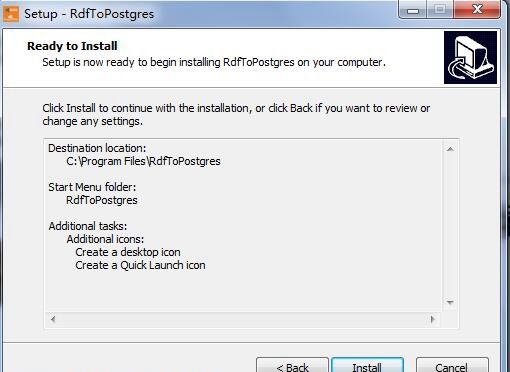The width and height of the screenshot is (510, 372).
Task: Click the 'Additional tasks:' line
Action: tap(88, 226)
